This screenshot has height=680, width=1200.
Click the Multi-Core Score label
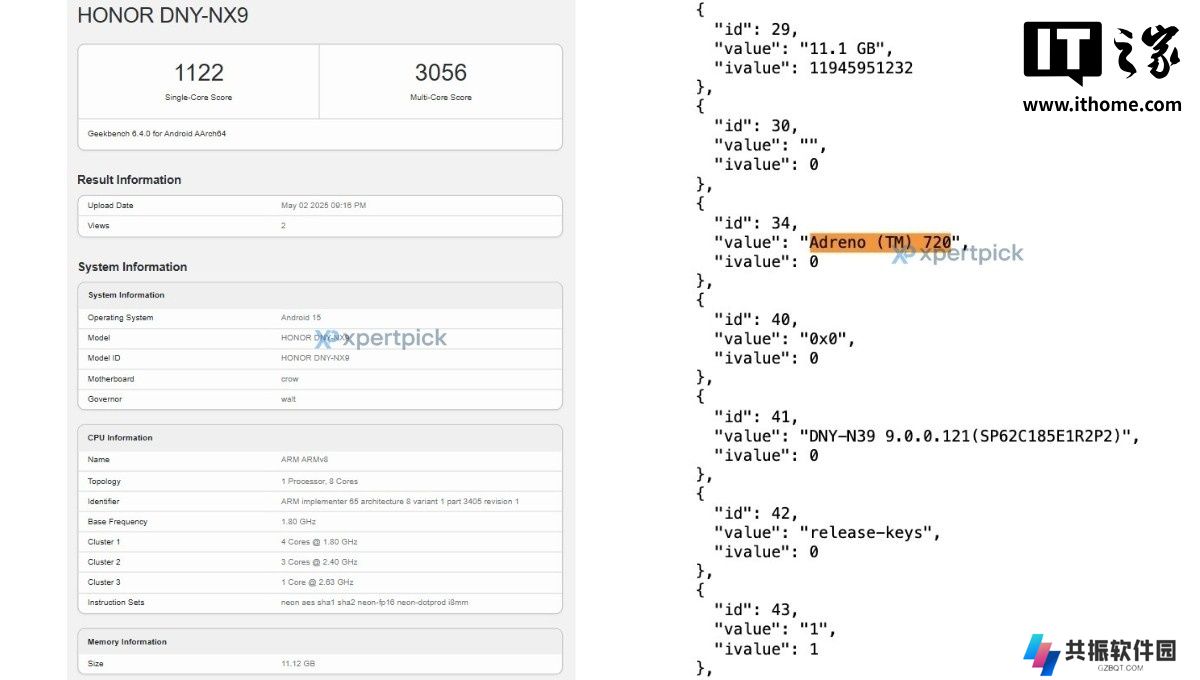441,98
